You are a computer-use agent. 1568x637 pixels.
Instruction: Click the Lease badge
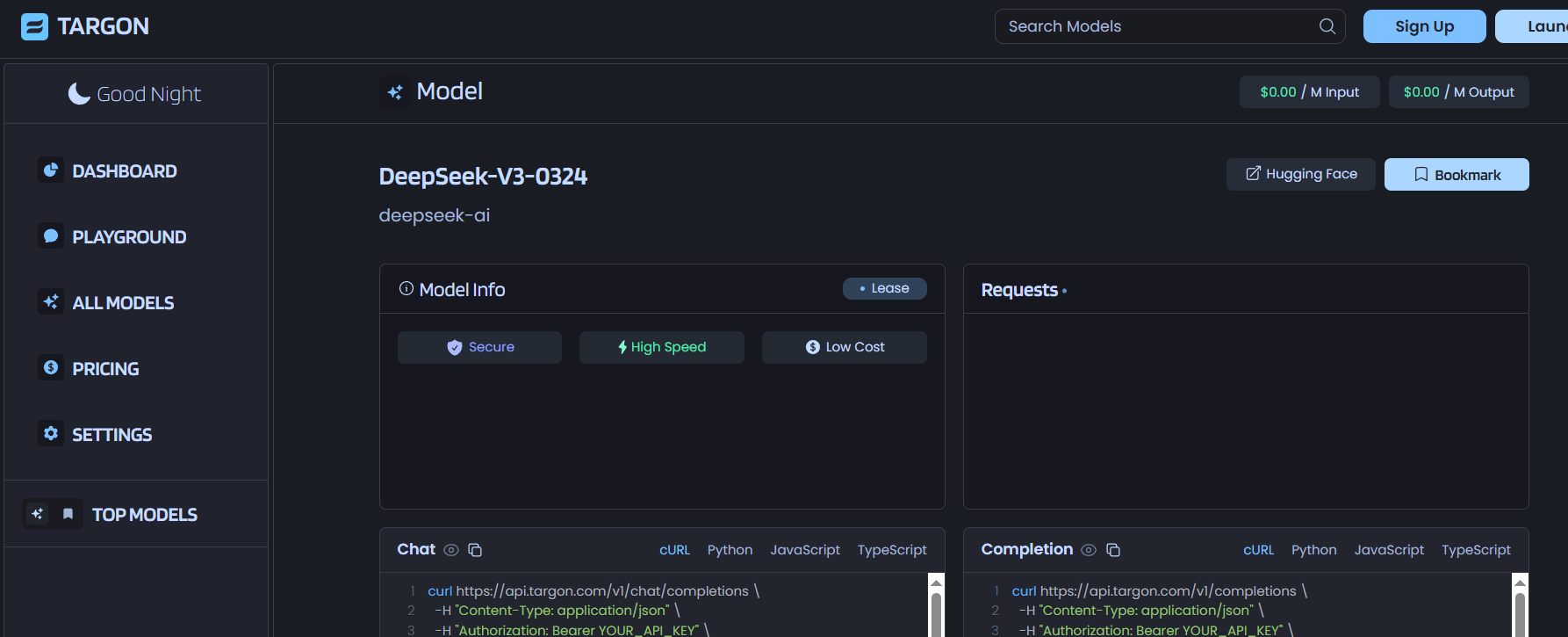click(x=884, y=288)
